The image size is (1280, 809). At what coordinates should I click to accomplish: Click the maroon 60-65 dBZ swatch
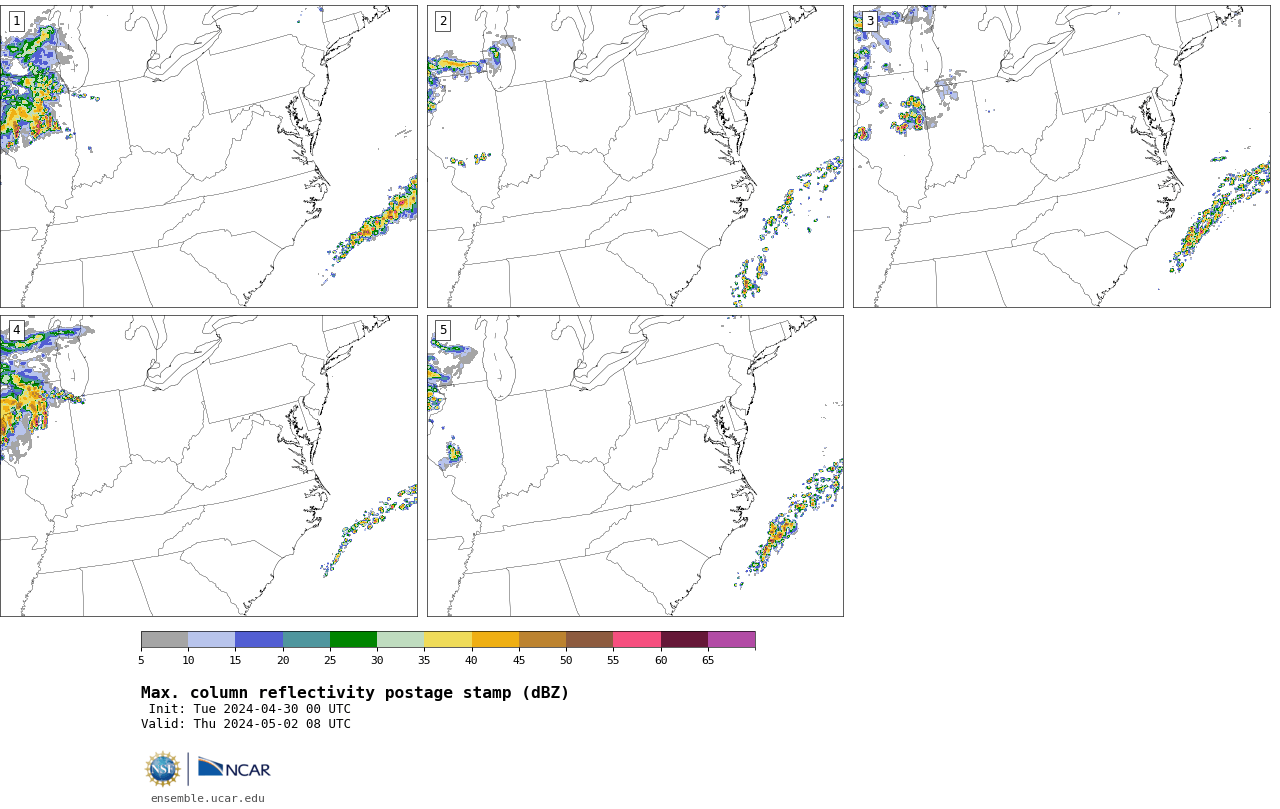[684, 640]
